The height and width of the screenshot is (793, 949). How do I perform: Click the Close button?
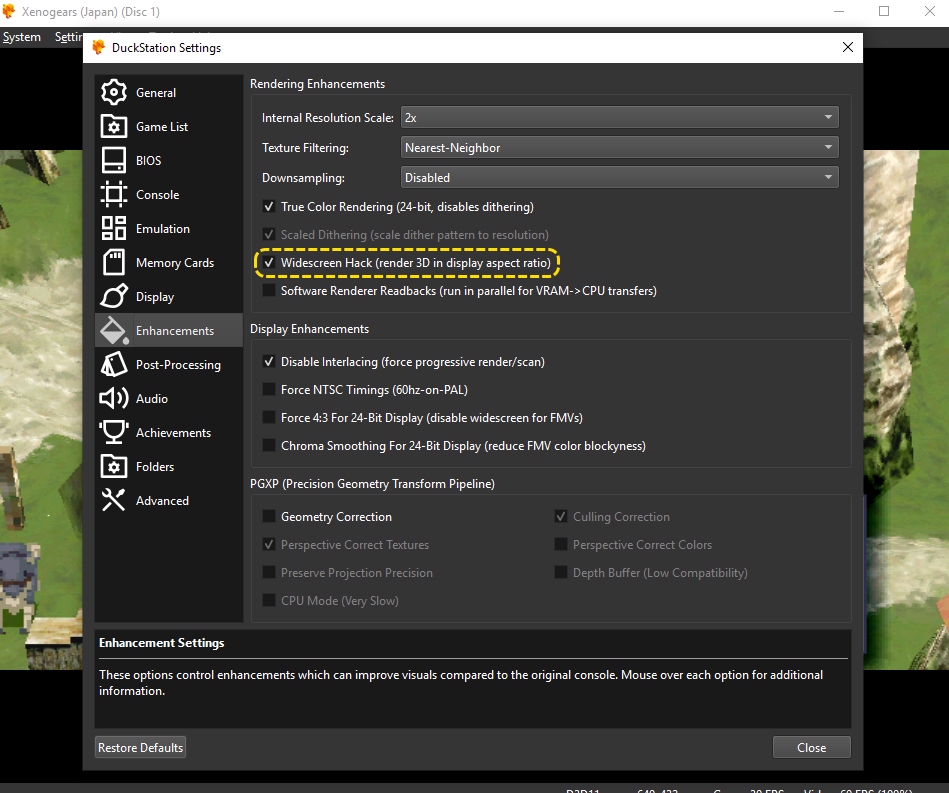tap(812, 748)
